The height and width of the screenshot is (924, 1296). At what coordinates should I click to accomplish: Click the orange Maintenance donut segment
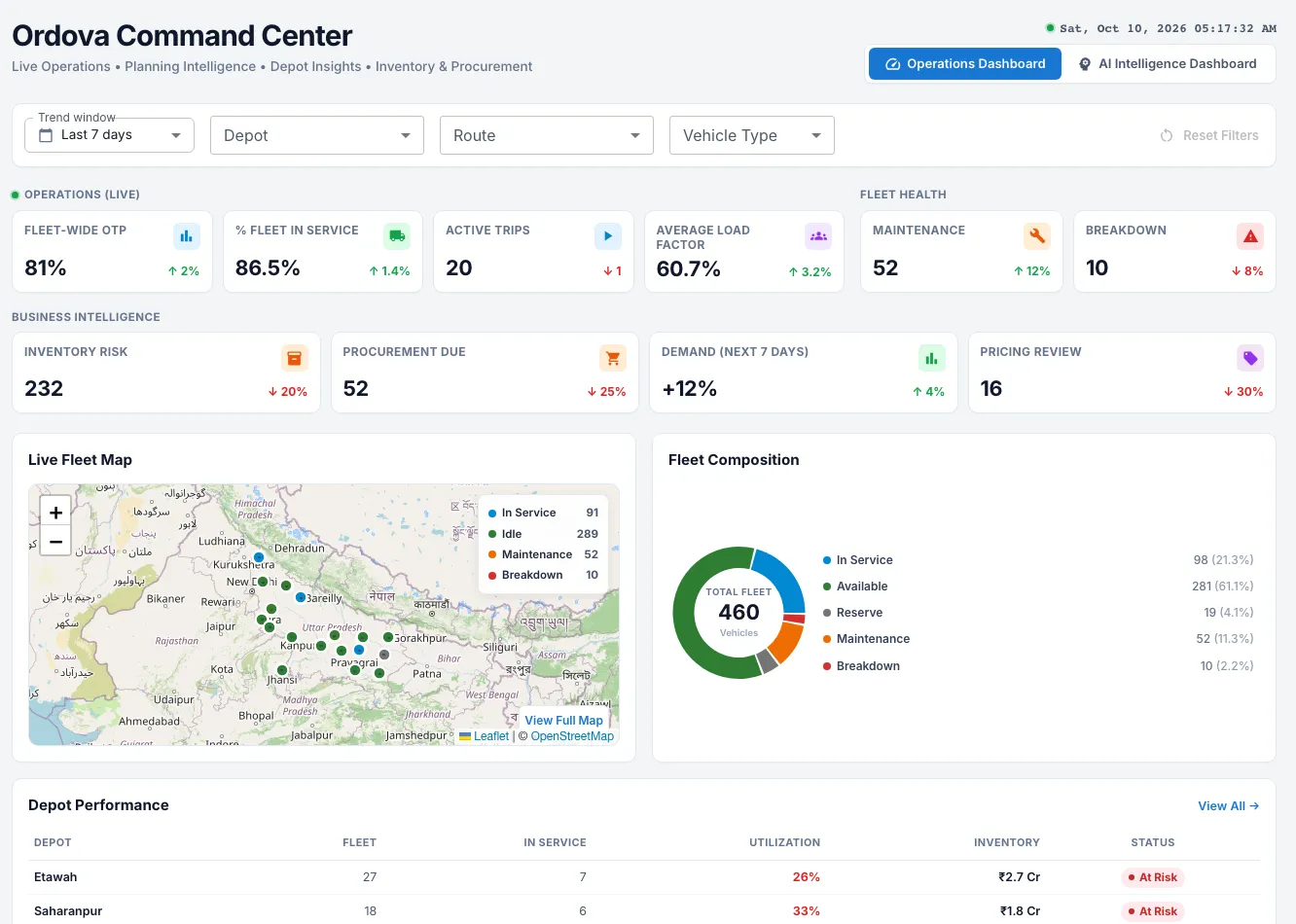[x=785, y=642]
